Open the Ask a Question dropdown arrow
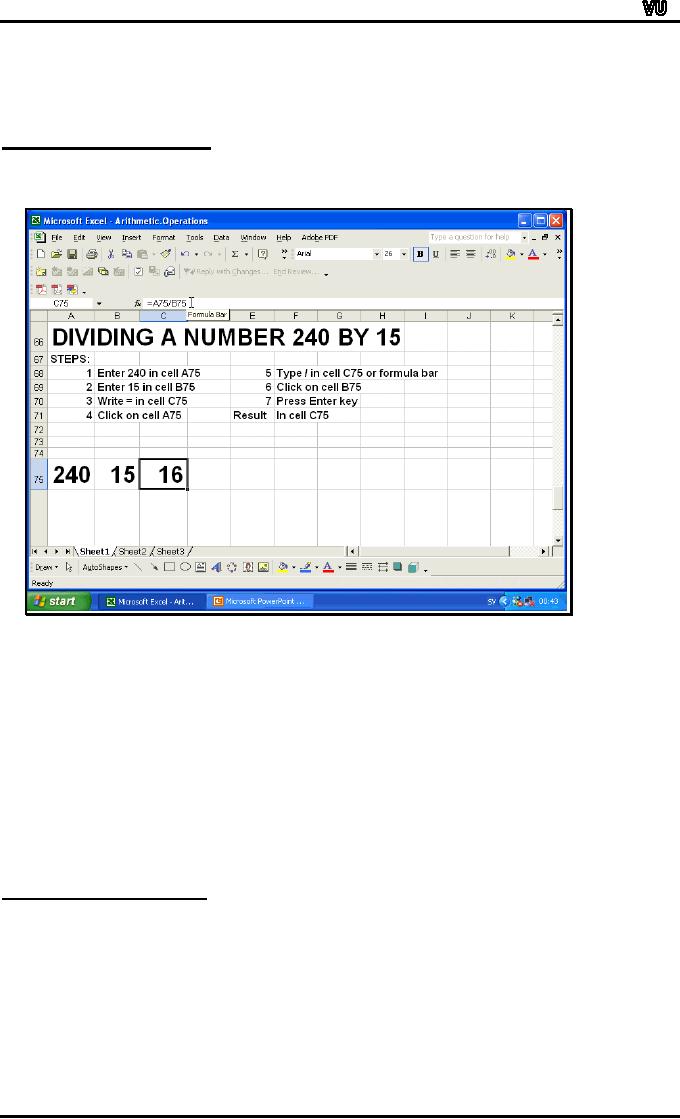This screenshot has height=1119, width=680. pyautogui.click(x=524, y=237)
